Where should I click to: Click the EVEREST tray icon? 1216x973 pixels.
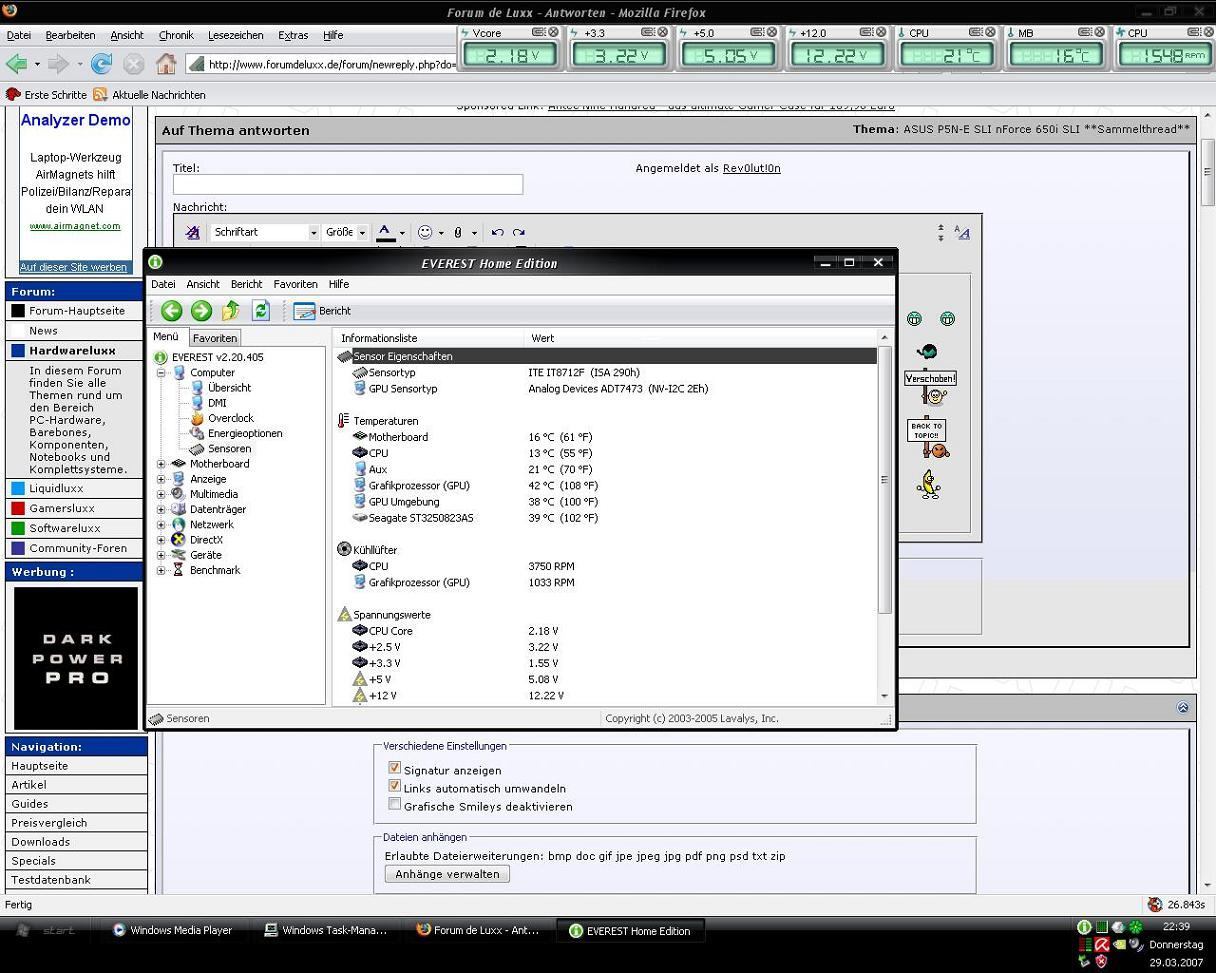(1084, 927)
